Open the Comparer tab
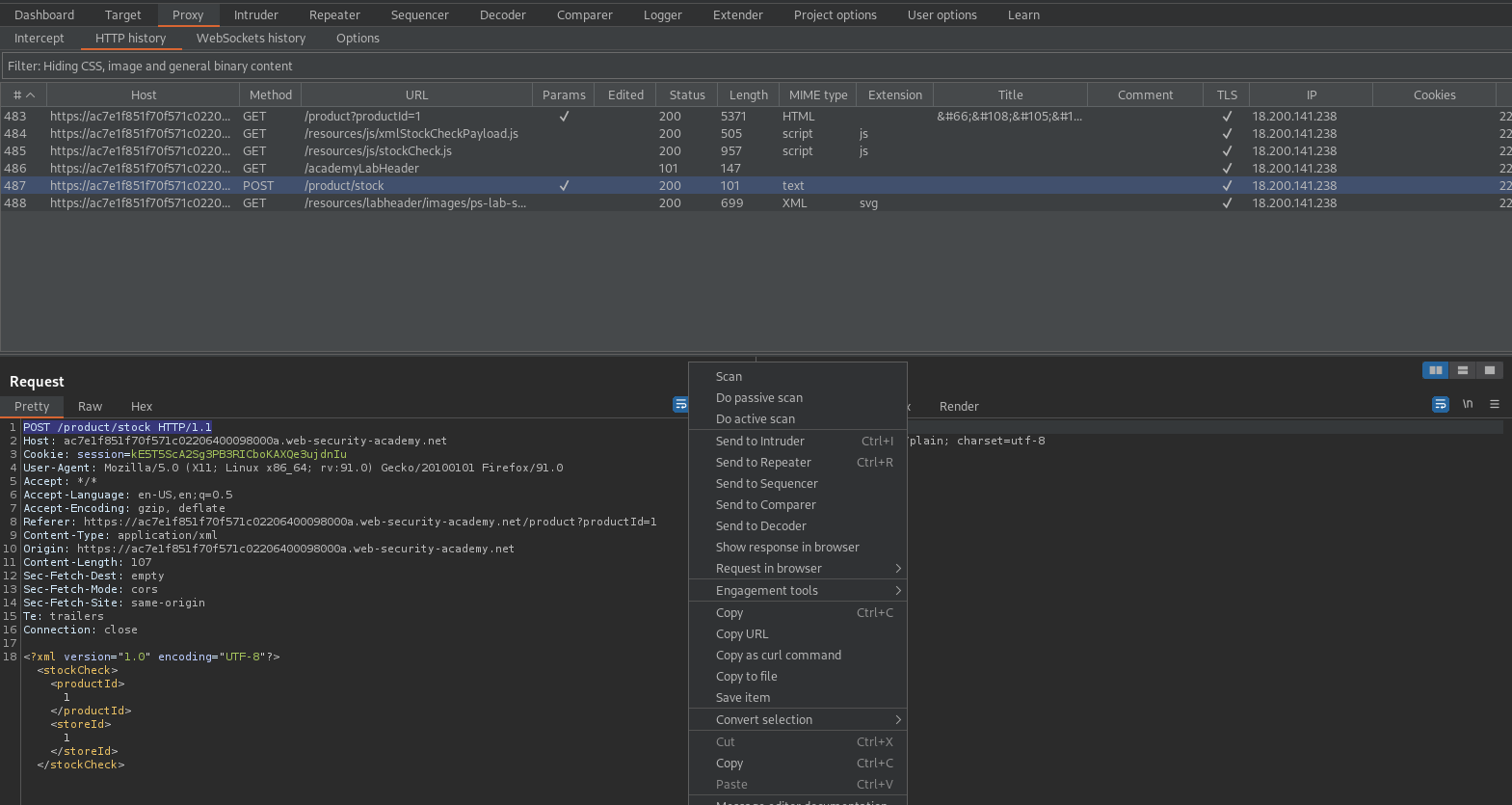The width and height of the screenshot is (1512, 805). (585, 14)
